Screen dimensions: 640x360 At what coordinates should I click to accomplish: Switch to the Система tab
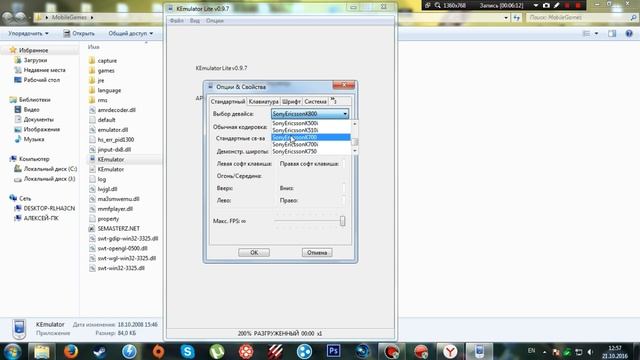[x=315, y=101]
